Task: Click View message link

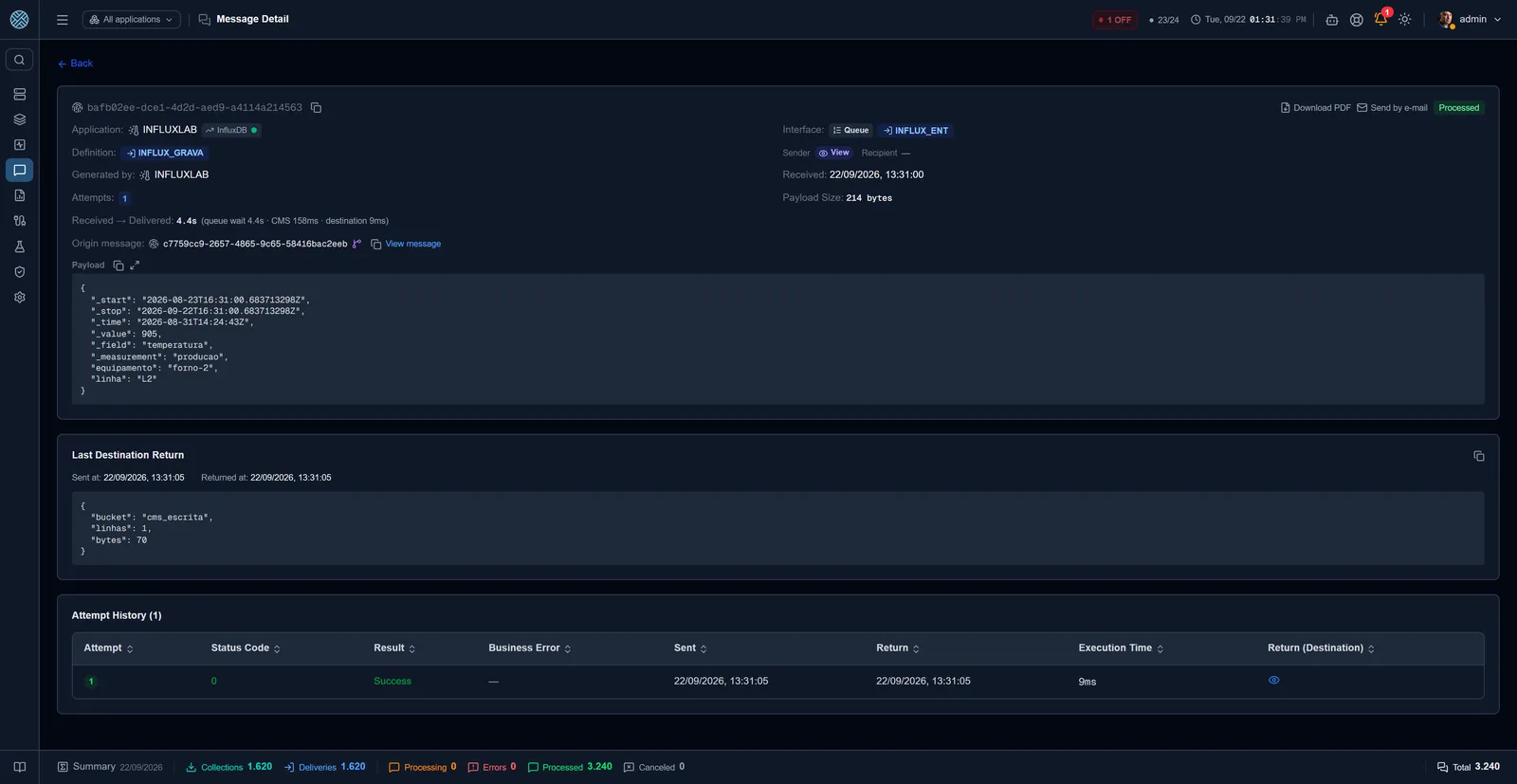Action: [413, 244]
